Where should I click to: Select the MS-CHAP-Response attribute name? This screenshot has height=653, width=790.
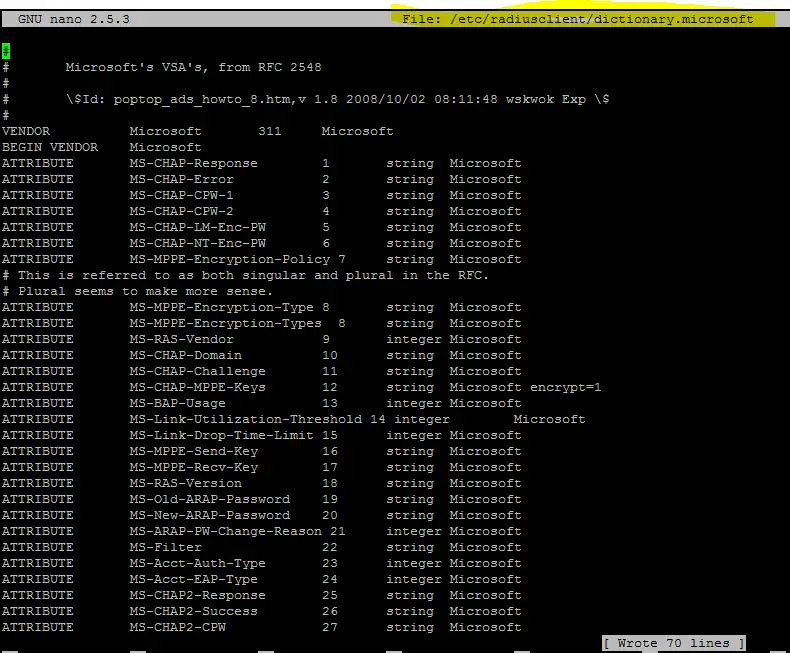pyautogui.click(x=193, y=163)
